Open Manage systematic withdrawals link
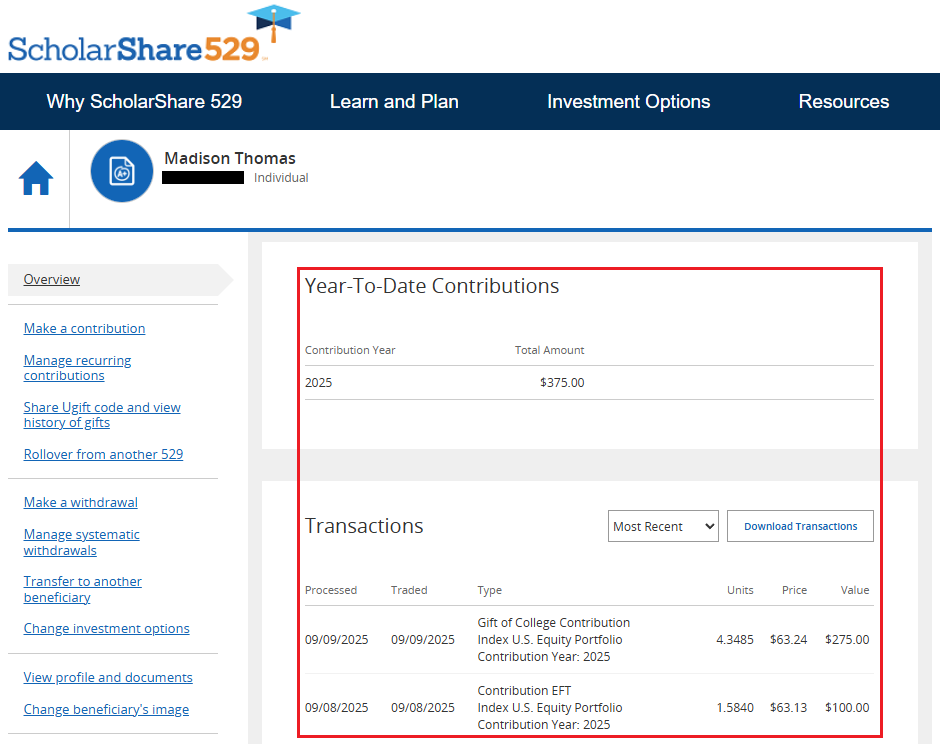This screenshot has width=940, height=744. tap(81, 542)
